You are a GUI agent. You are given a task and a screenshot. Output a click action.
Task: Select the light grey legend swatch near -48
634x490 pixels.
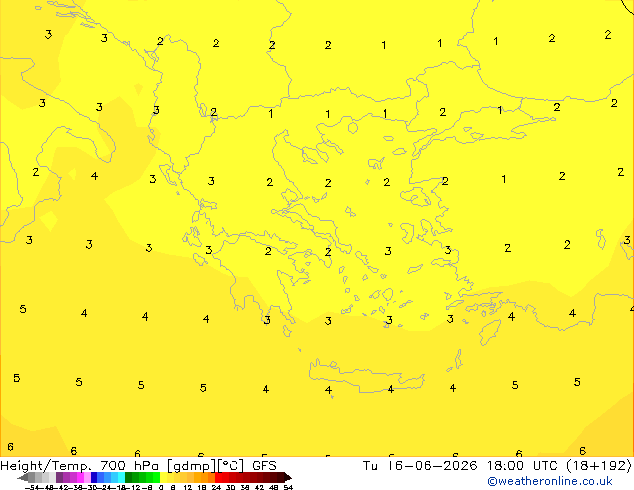(45, 477)
